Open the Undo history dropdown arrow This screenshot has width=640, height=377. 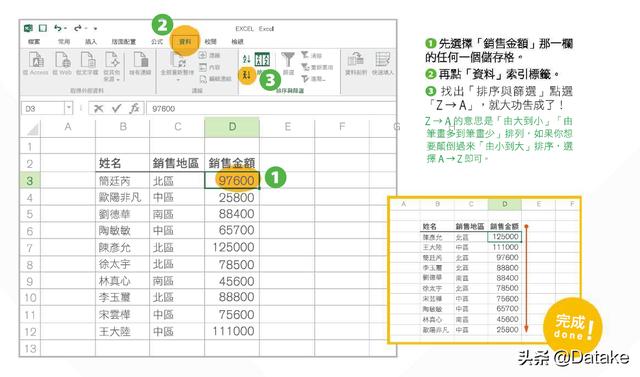coord(65,29)
